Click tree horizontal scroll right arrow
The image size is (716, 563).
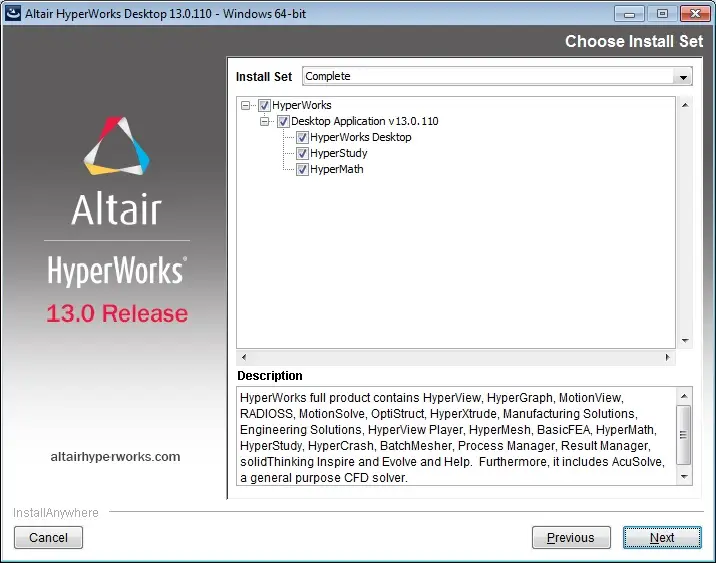(668, 357)
